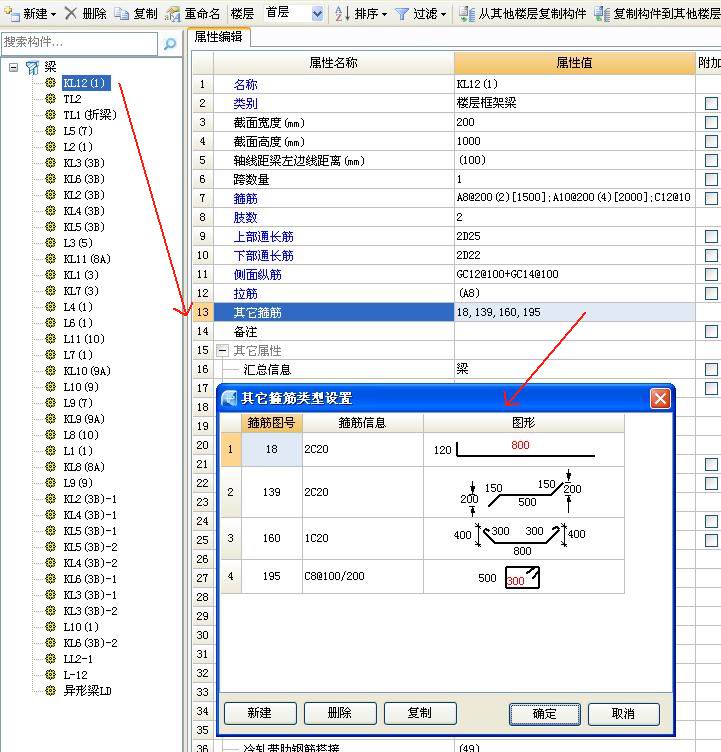Select the 其它箍筋 property row
This screenshot has width=721, height=752.
(x=334, y=312)
